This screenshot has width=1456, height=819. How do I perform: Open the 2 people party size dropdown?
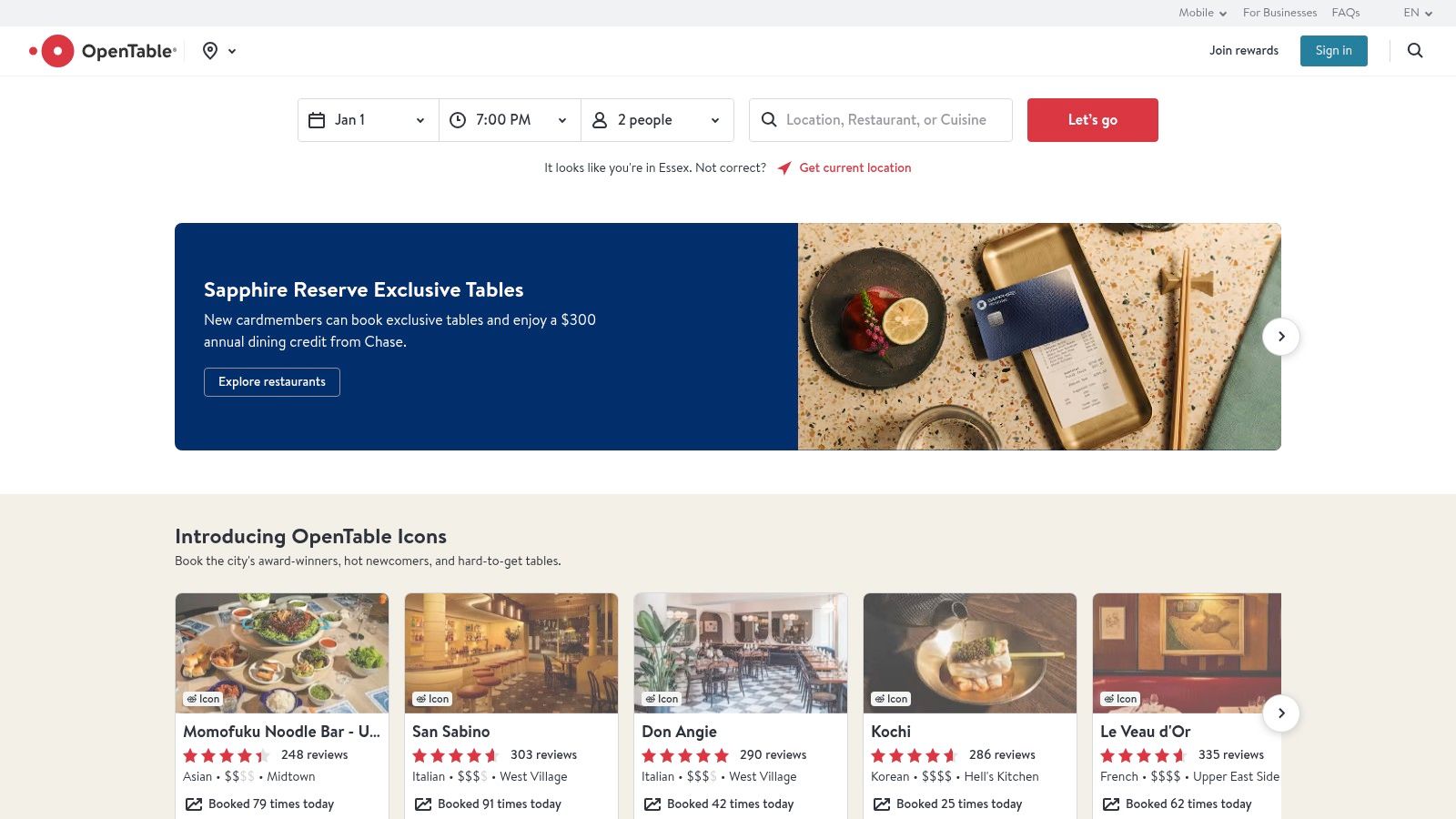[658, 120]
